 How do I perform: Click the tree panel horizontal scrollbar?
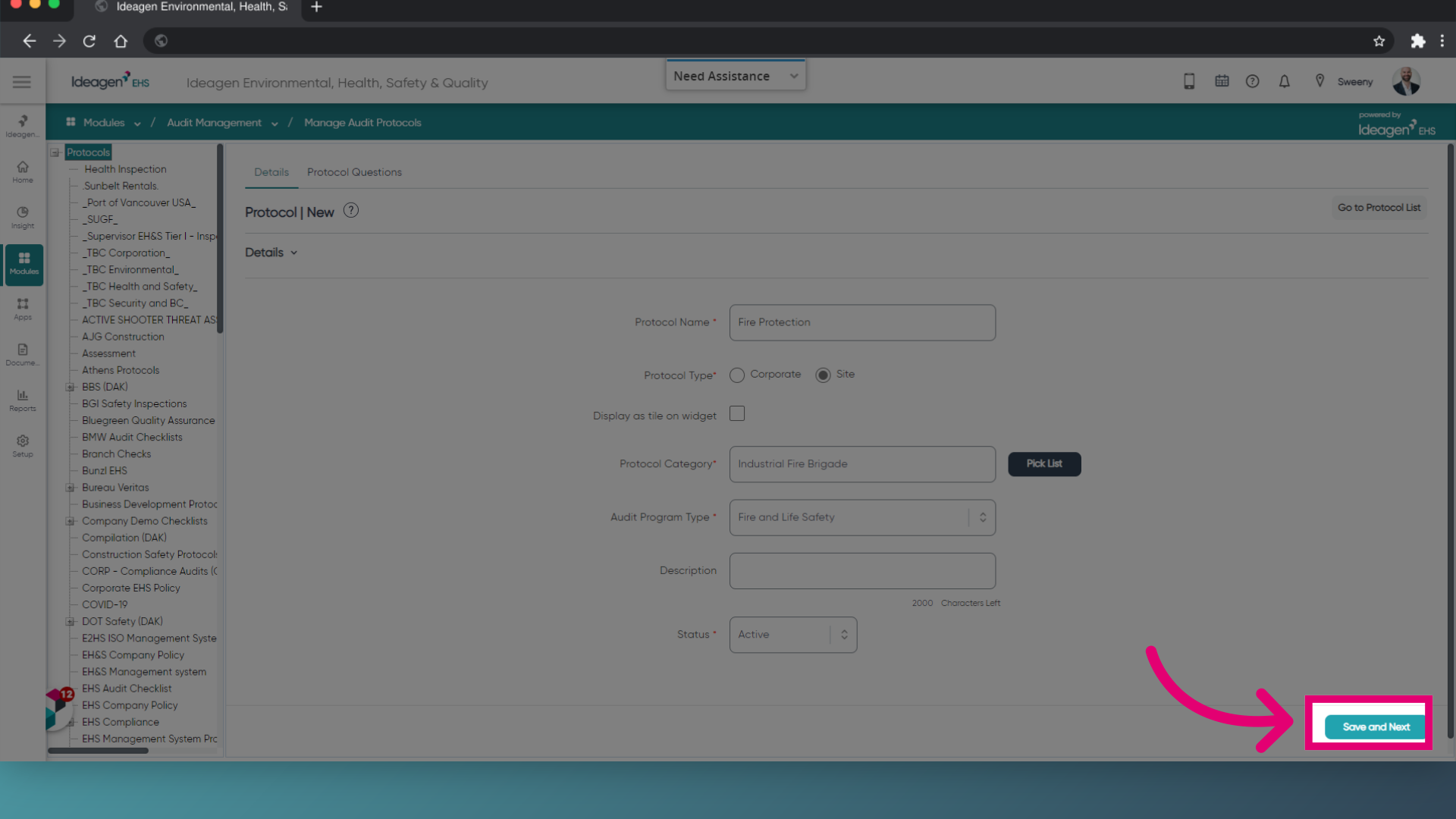pyautogui.click(x=98, y=751)
